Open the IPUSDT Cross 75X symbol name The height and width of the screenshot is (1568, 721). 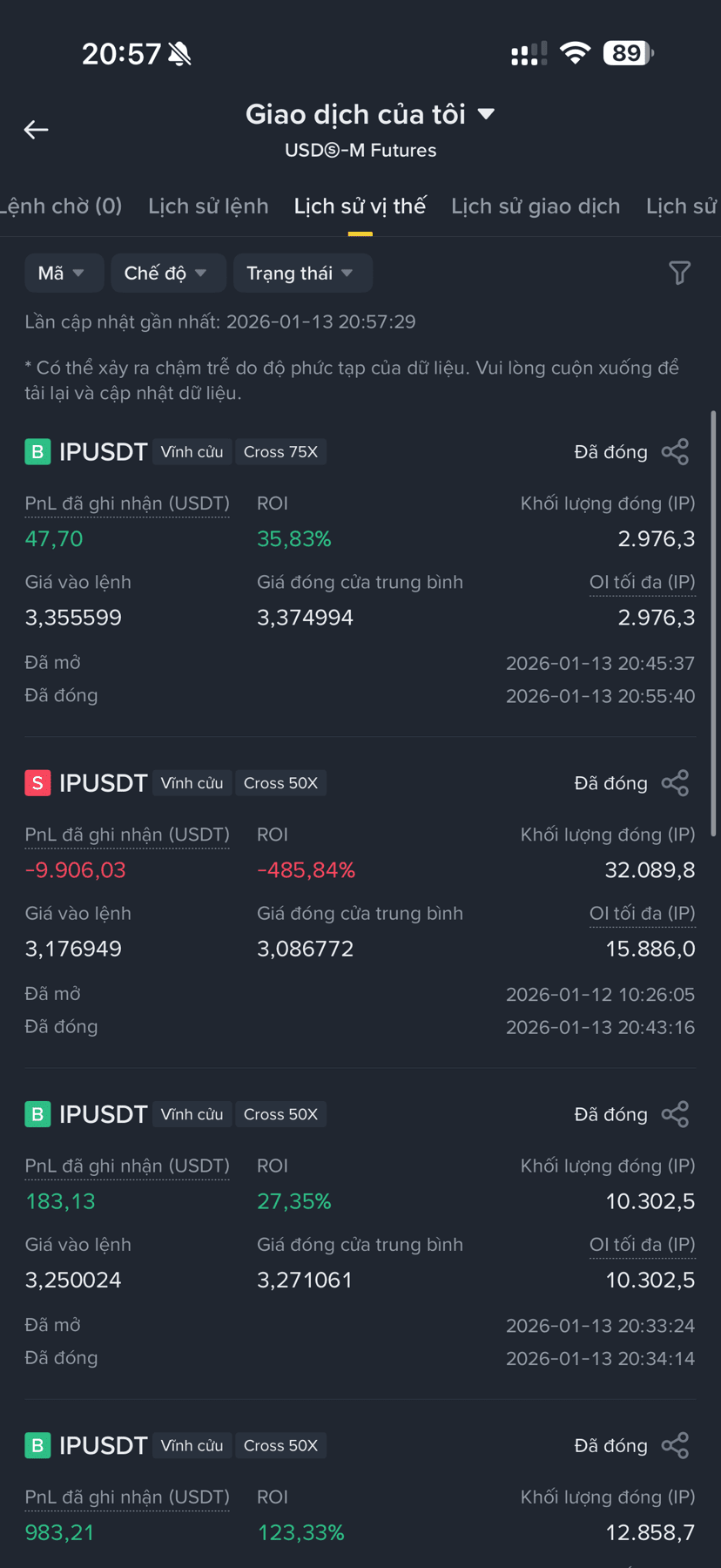pos(103,451)
